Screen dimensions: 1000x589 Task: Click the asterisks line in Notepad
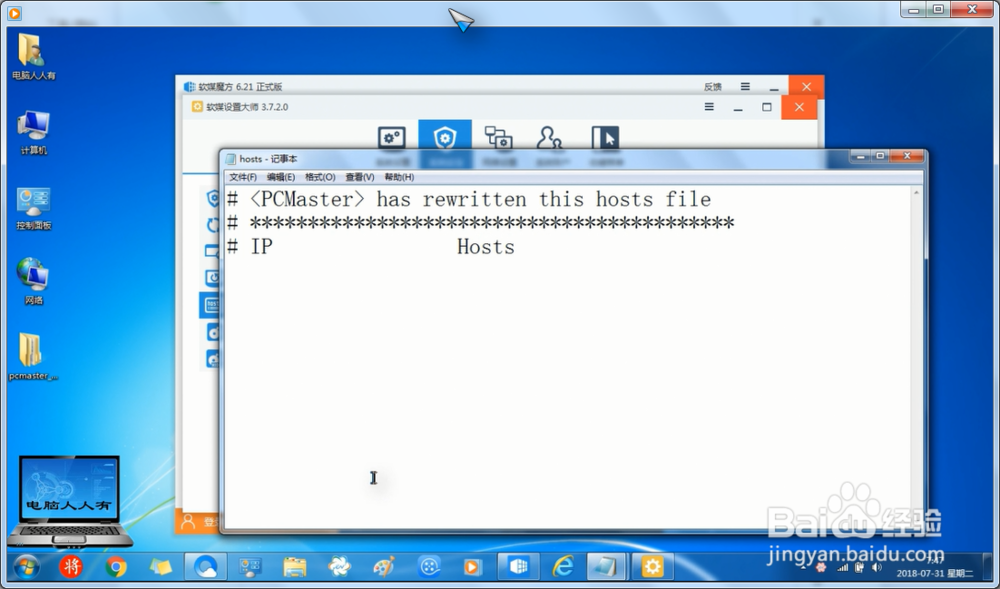click(x=481, y=223)
